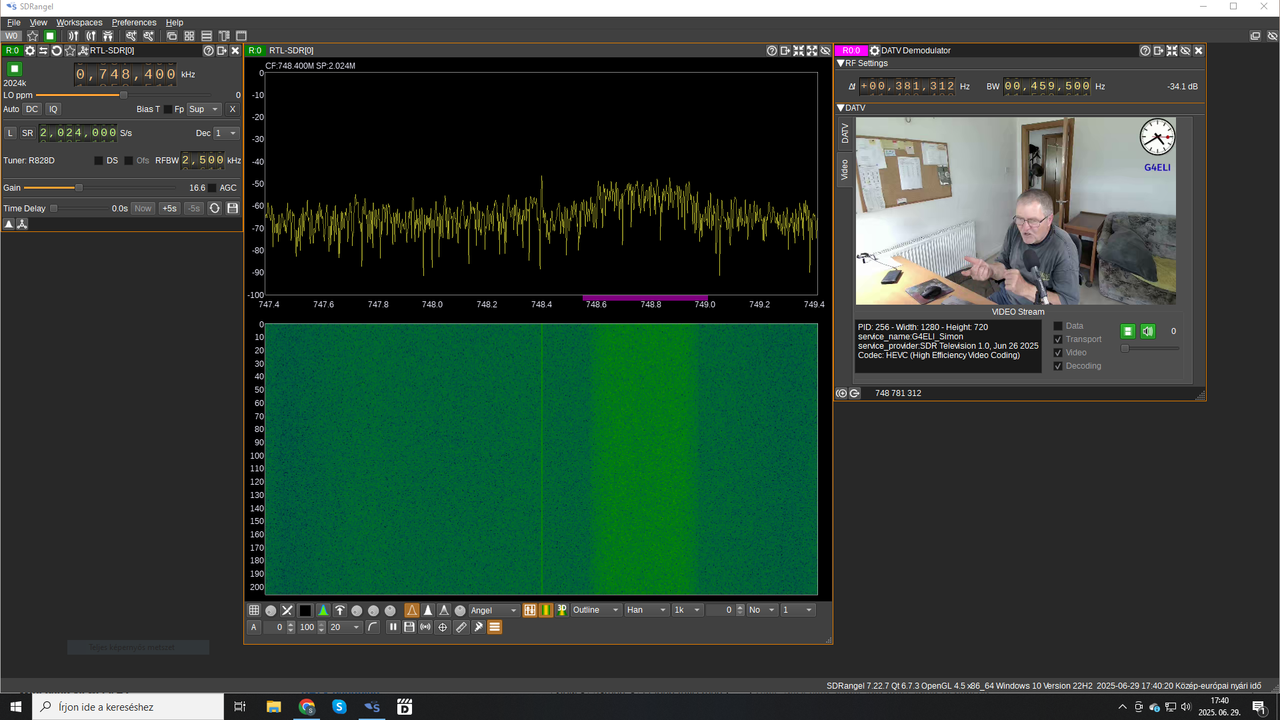
Task: Save spectrum data floppy icon in toolbar
Action: coord(409,627)
